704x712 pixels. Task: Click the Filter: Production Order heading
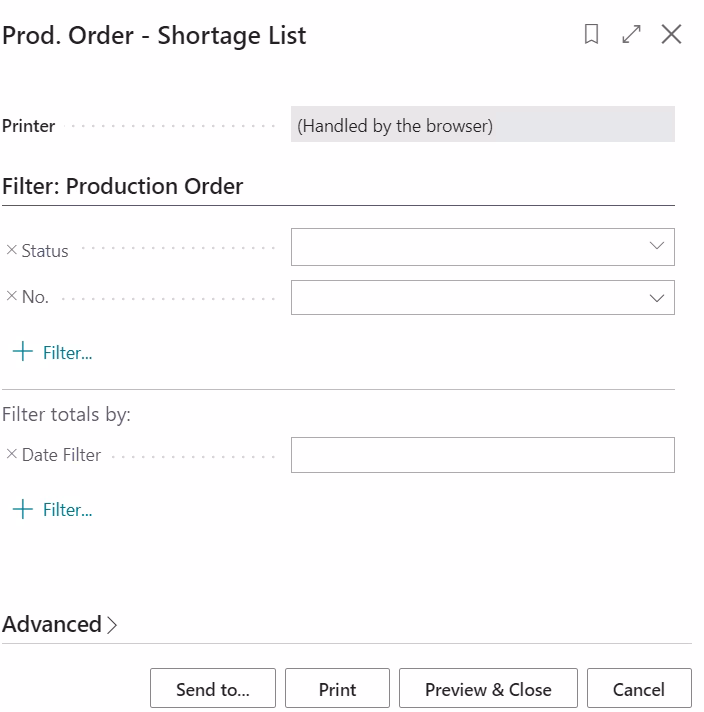pyautogui.click(x=123, y=186)
